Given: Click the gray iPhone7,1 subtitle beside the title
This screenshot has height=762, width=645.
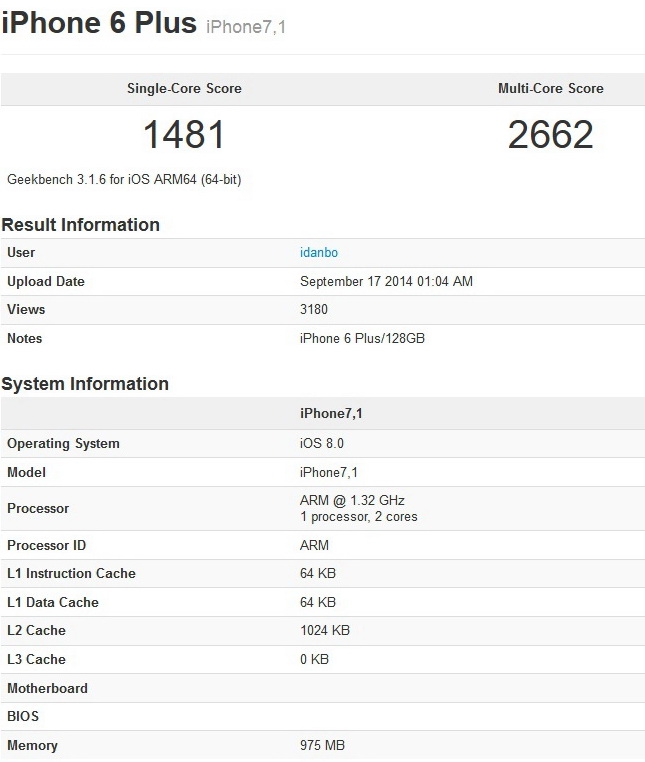Looking at the screenshot, I should 246,27.
